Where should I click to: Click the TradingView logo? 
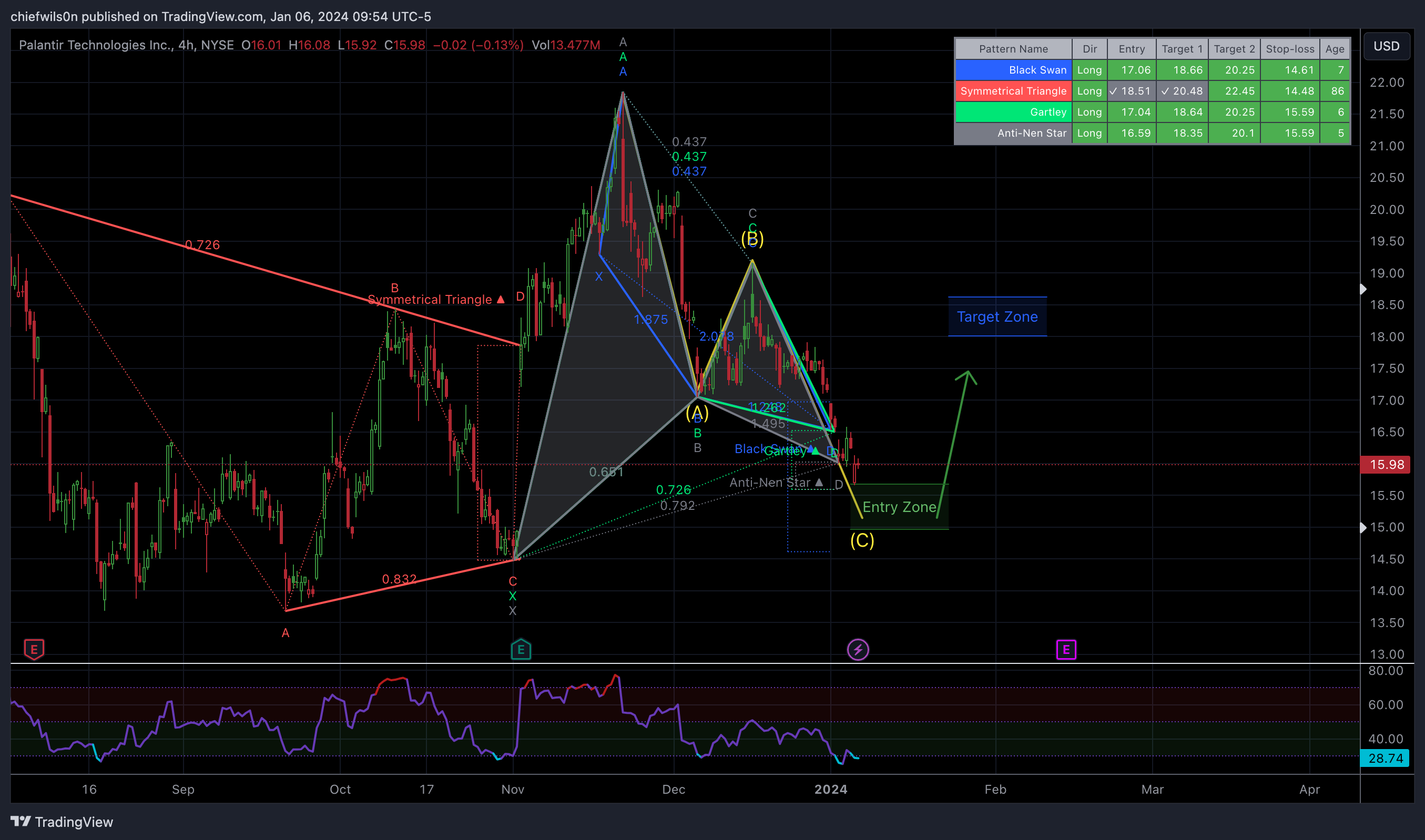pos(62,822)
